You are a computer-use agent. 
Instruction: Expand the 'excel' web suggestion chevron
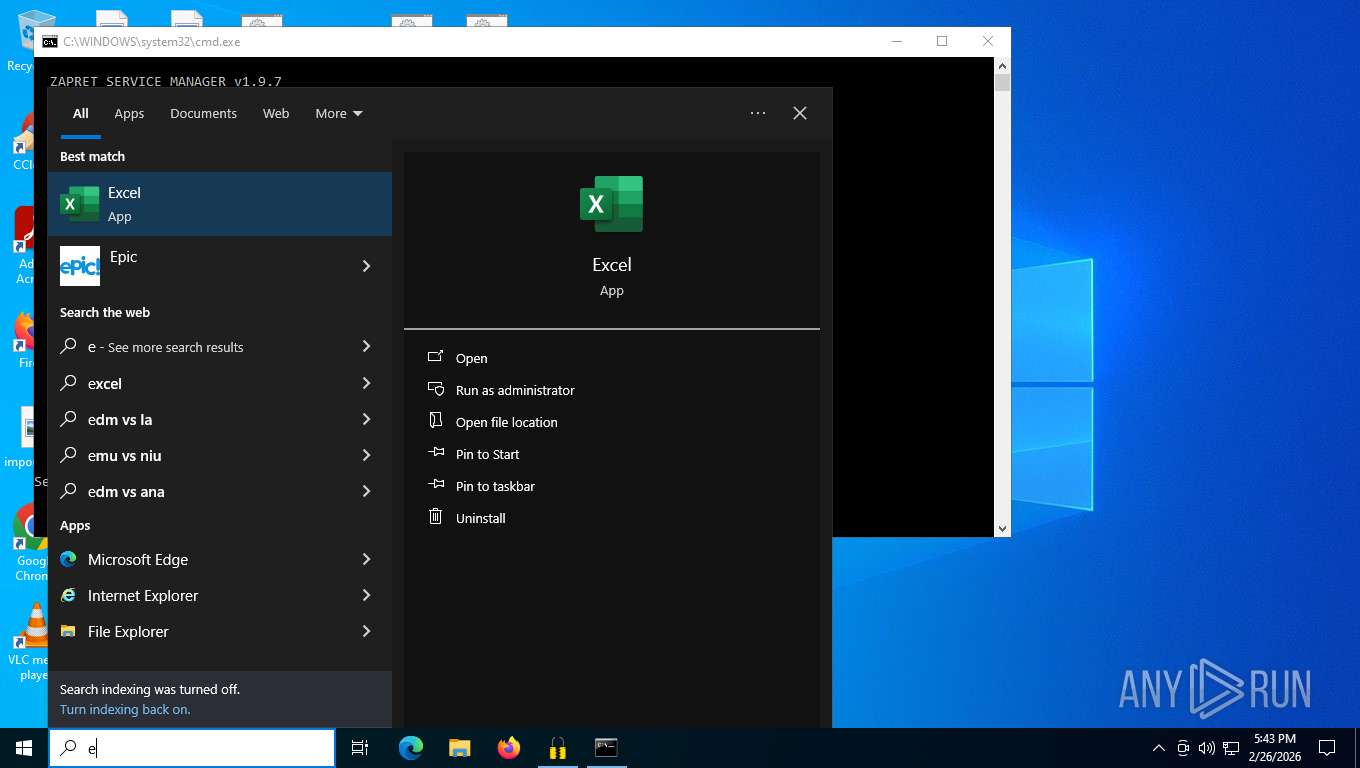click(x=366, y=383)
